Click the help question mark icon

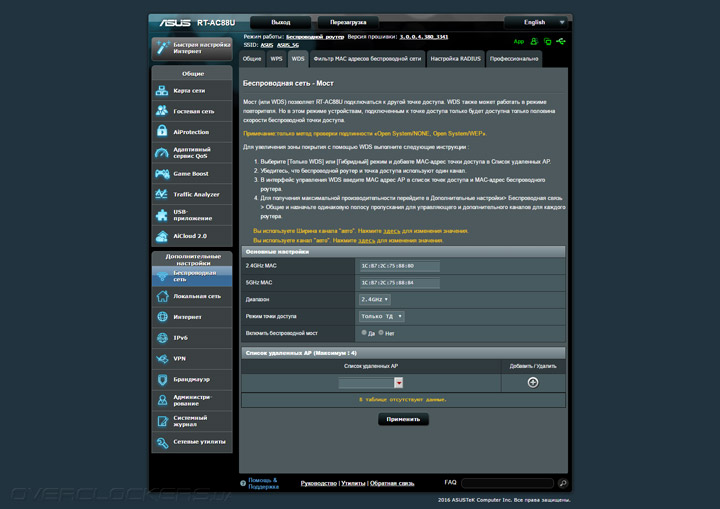pyautogui.click(x=243, y=483)
